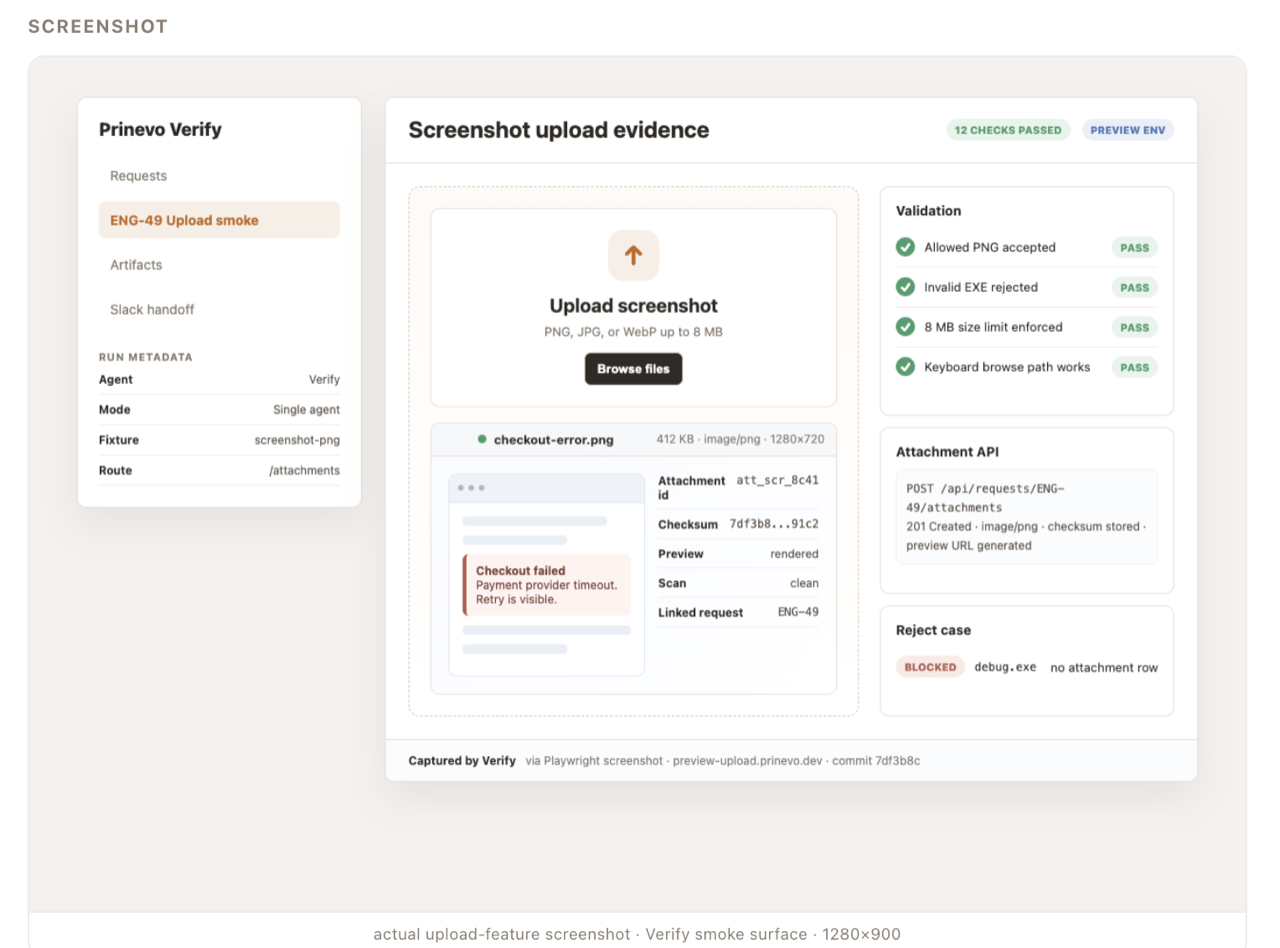Click the no attachment row text
Viewport: 1280px width, 948px height.
(x=1104, y=668)
